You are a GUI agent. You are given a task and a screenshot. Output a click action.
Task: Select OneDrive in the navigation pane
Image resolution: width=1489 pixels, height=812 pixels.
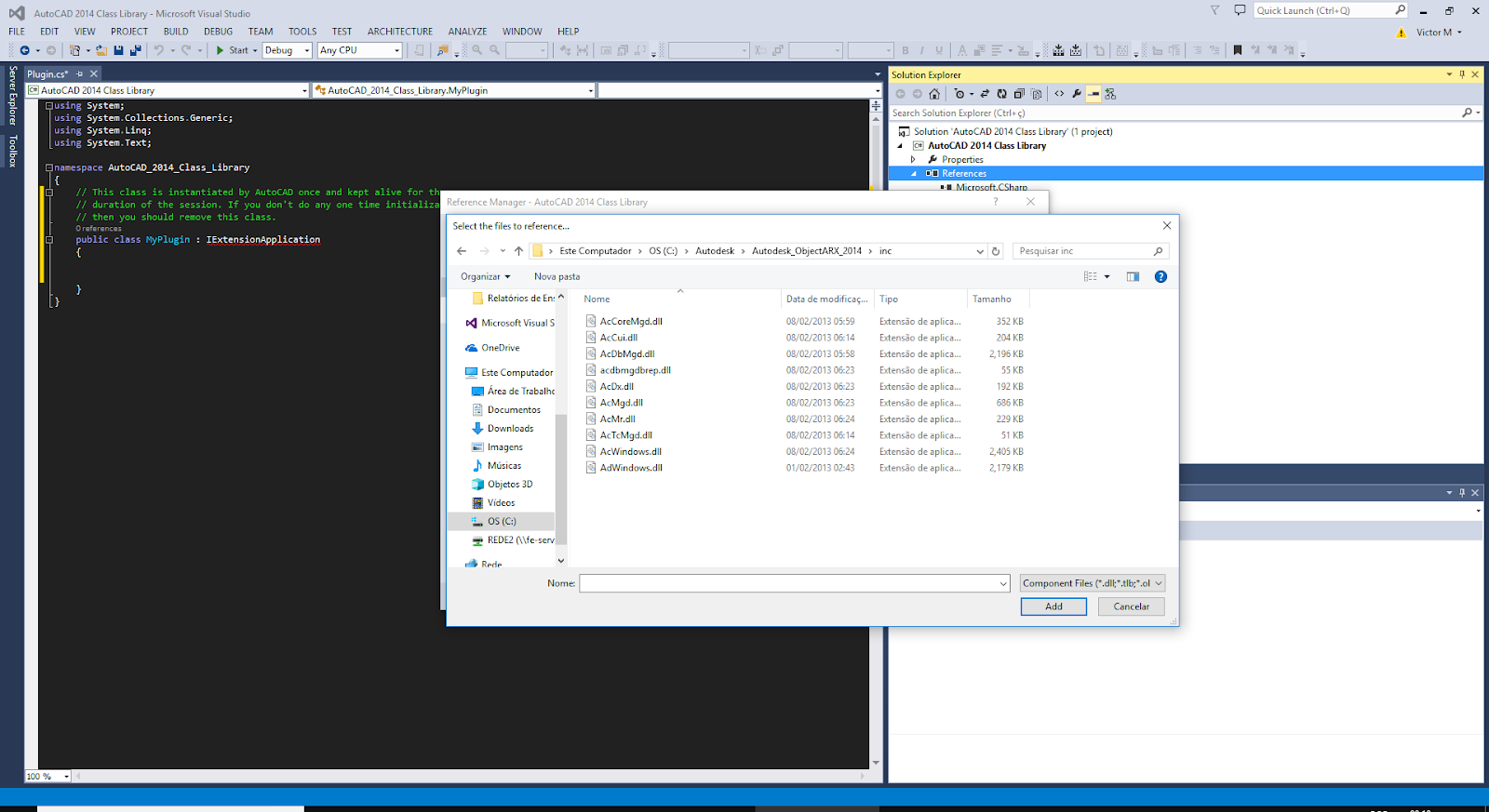click(501, 348)
